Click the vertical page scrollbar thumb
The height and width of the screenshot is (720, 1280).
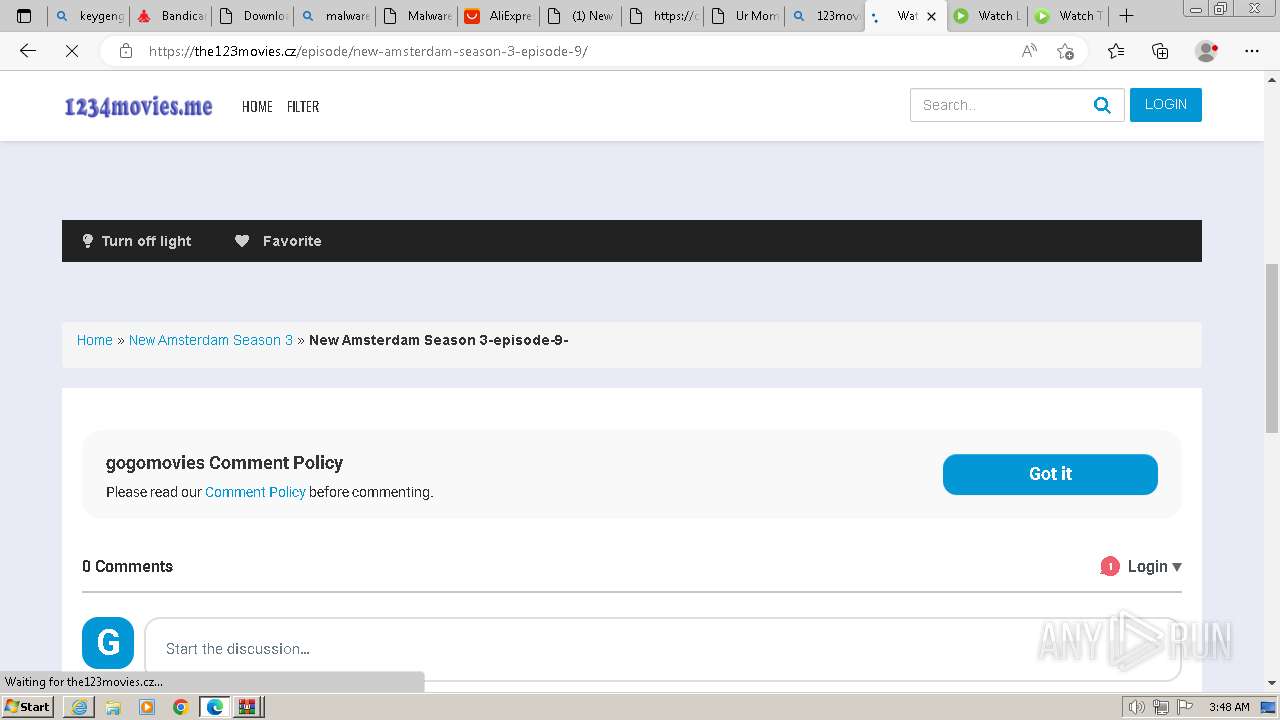tap(1272, 347)
